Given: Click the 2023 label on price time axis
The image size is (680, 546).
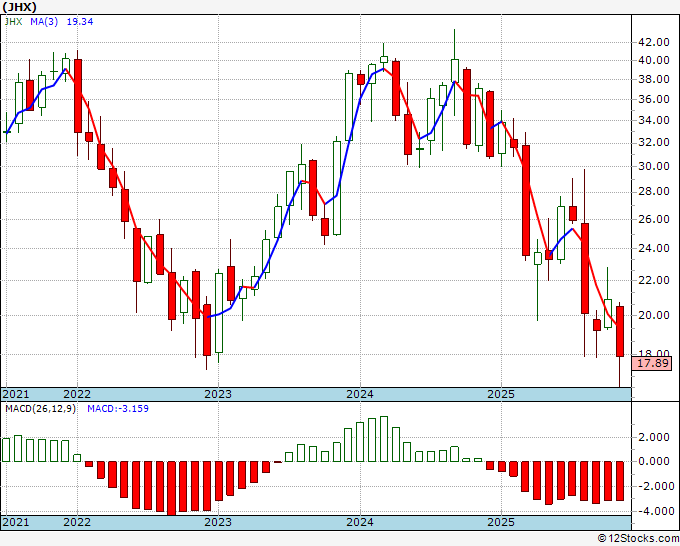Looking at the screenshot, I should 218,394.
